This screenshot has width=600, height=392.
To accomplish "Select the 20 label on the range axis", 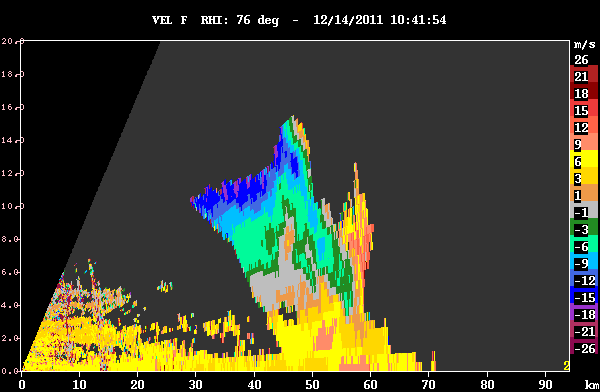I will (x=137, y=384).
